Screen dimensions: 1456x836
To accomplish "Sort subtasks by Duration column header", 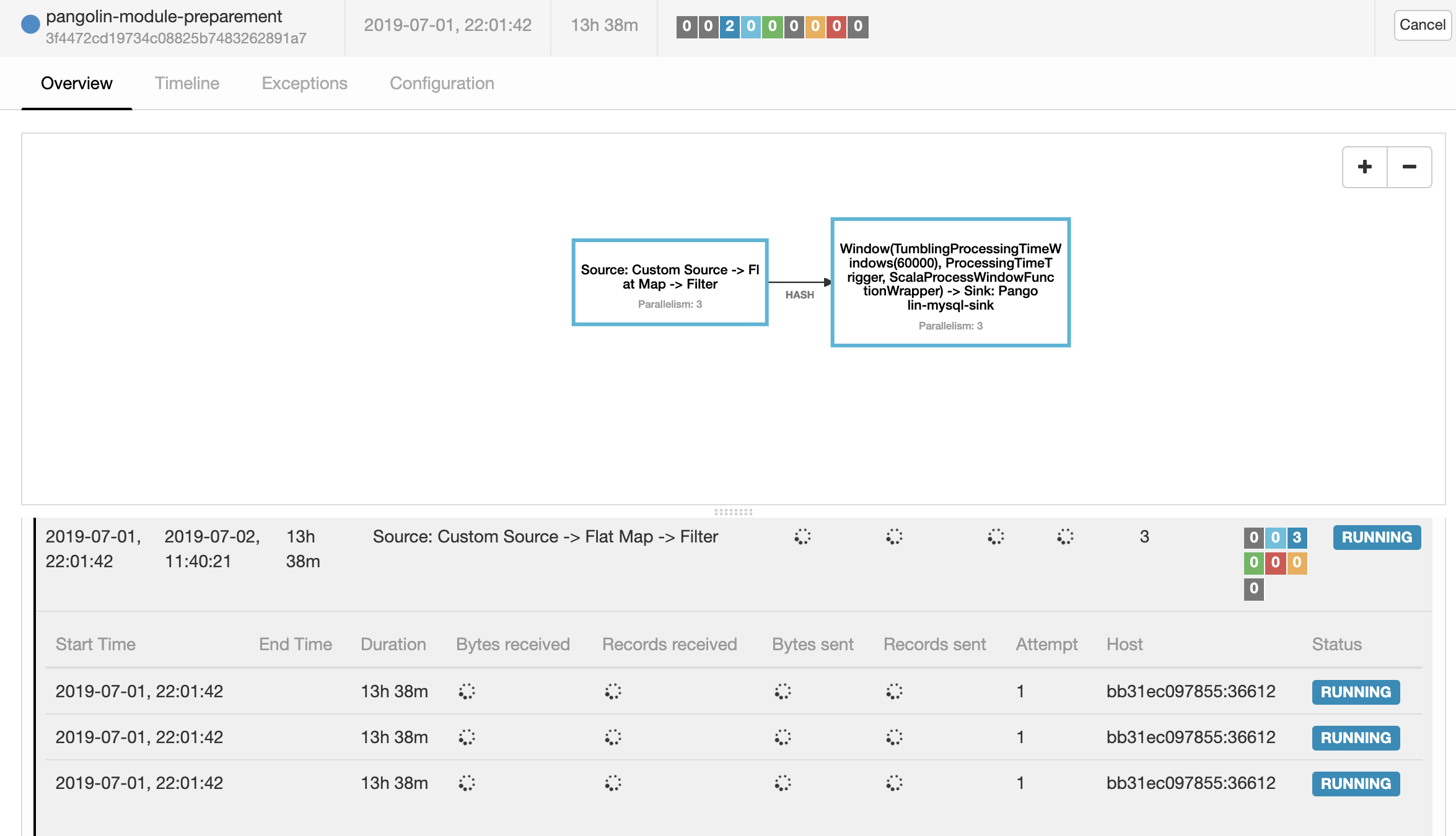I will coord(393,645).
